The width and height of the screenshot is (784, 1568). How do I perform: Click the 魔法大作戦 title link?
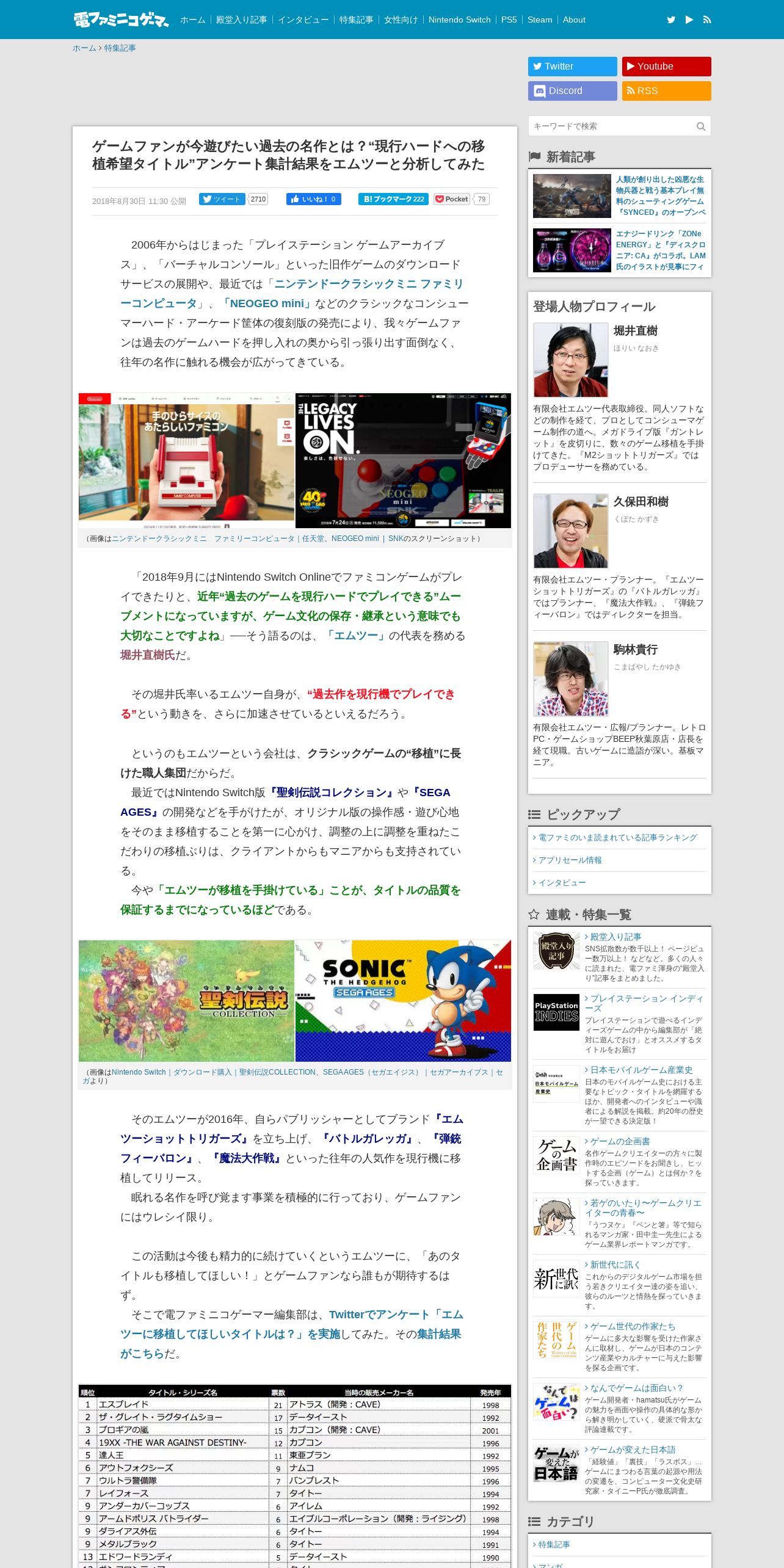247,1158
